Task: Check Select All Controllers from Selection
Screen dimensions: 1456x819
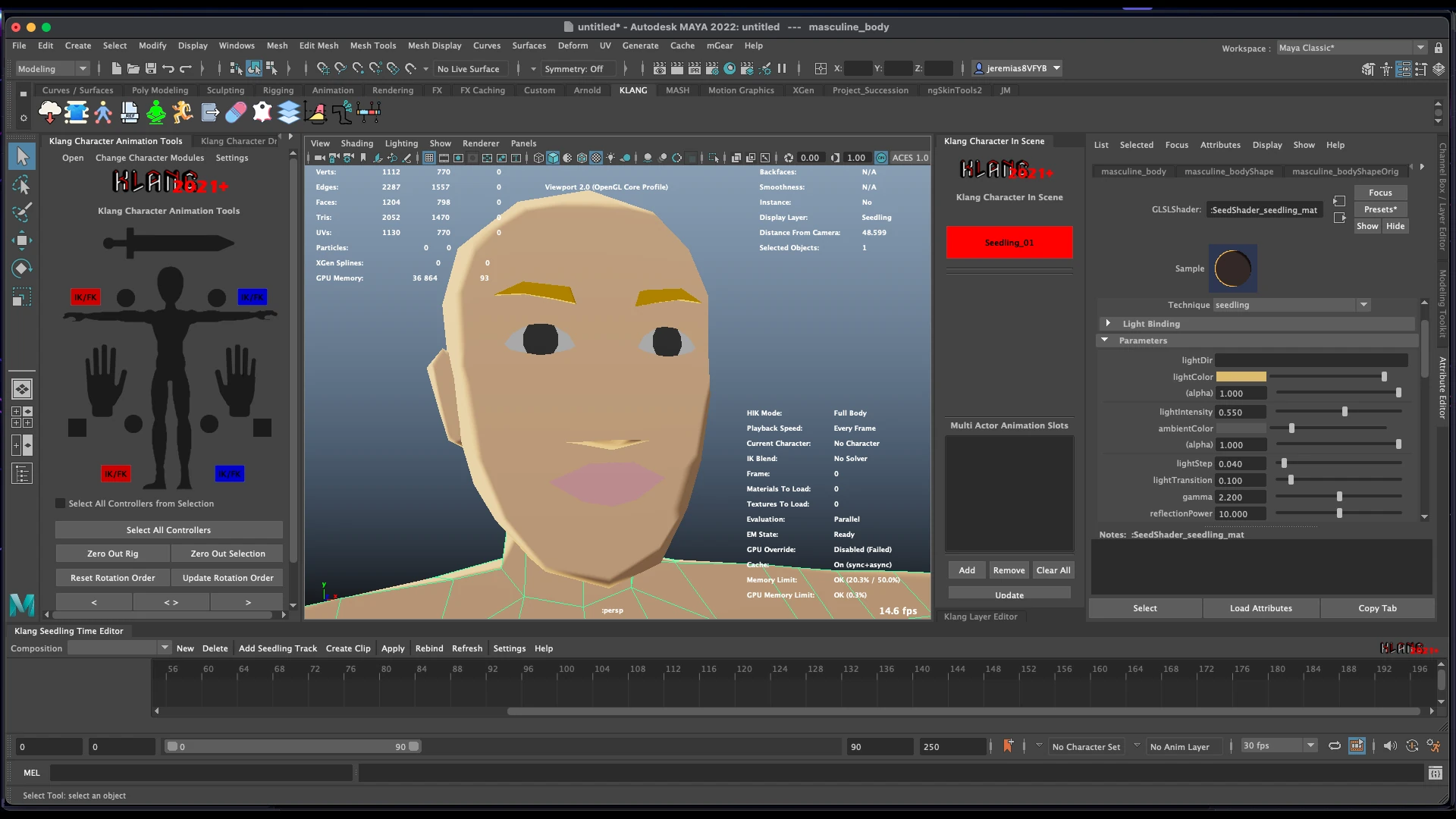Action: click(61, 504)
